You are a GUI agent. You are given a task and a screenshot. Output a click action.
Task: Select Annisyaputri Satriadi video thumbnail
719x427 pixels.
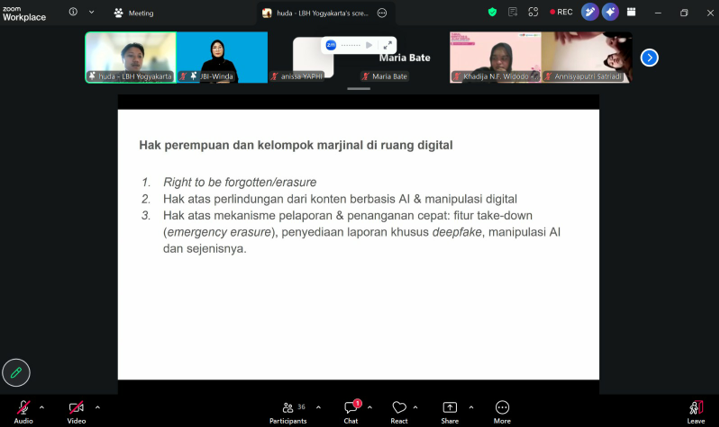coord(587,57)
